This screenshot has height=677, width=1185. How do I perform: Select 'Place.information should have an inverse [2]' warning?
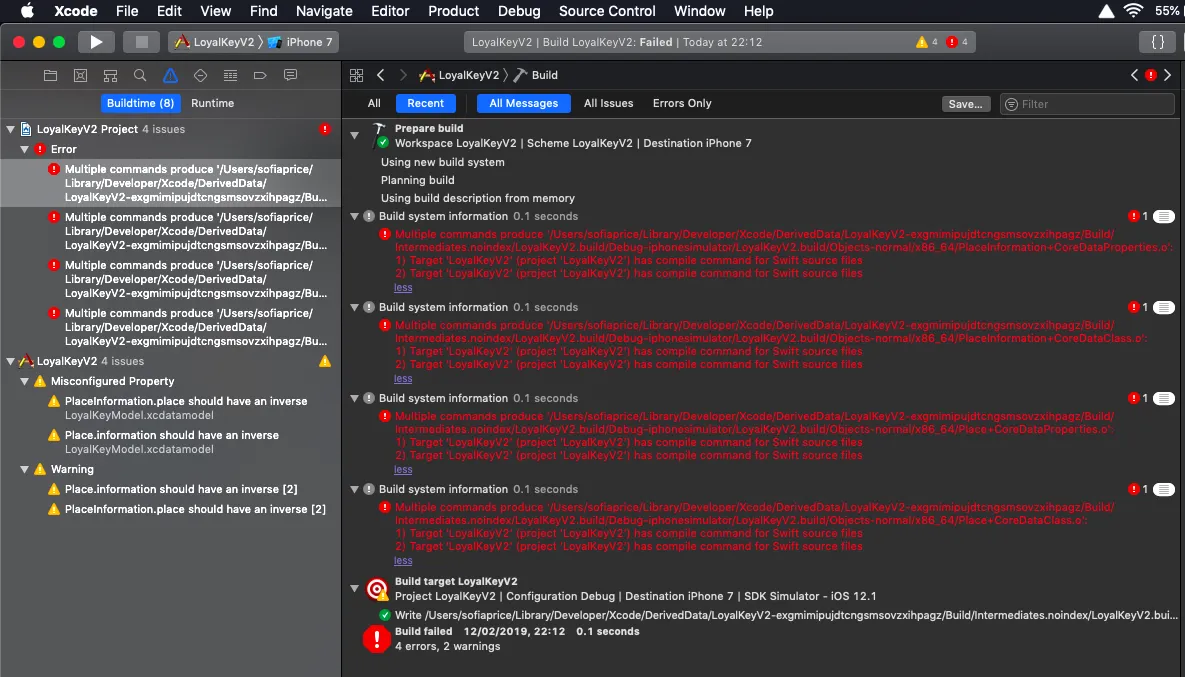point(171,490)
